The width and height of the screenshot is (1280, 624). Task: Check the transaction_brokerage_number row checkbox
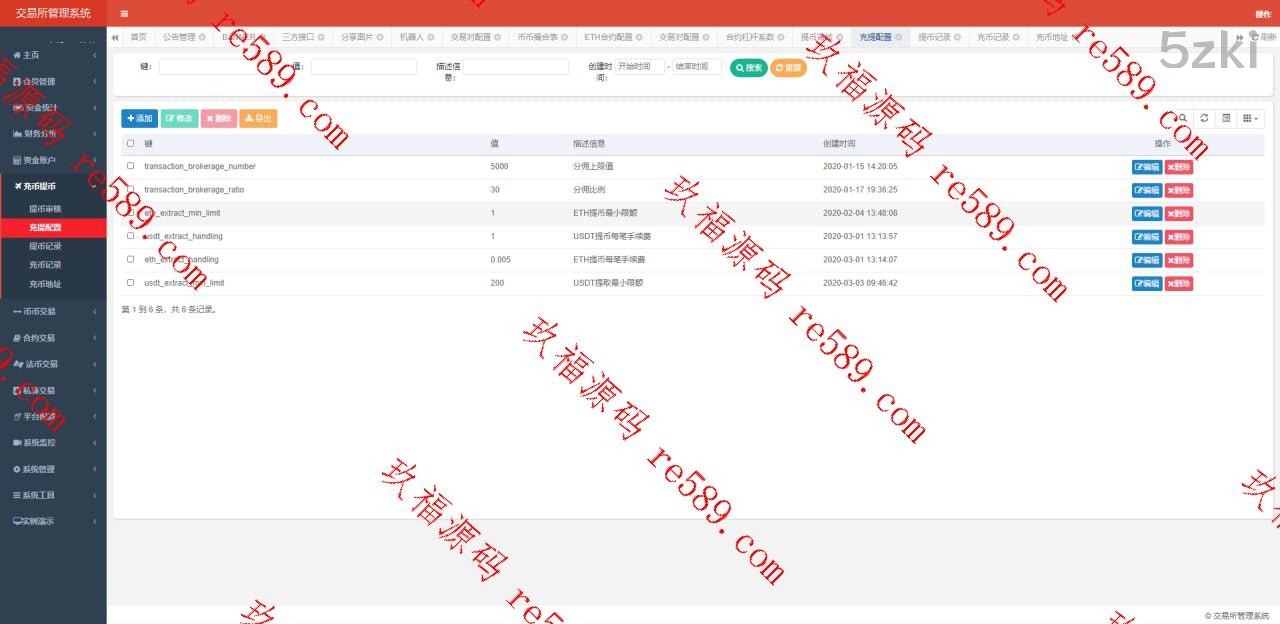[x=131, y=166]
